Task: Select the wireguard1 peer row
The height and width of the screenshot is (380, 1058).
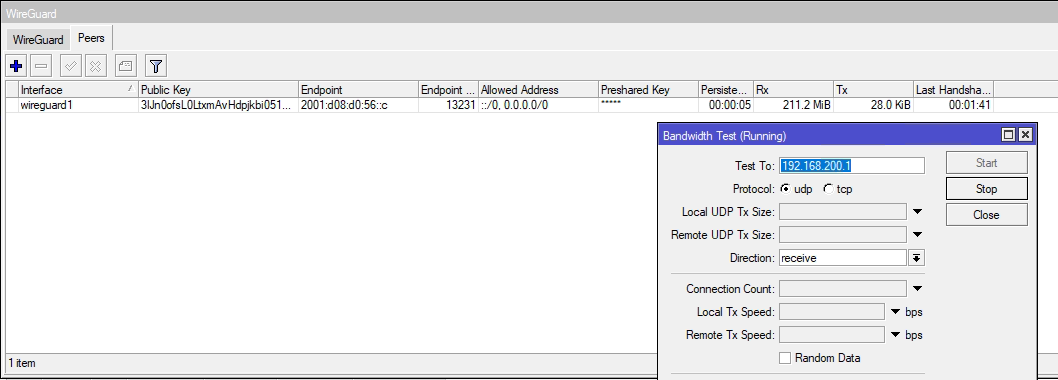Action: pyautogui.click(x=499, y=105)
